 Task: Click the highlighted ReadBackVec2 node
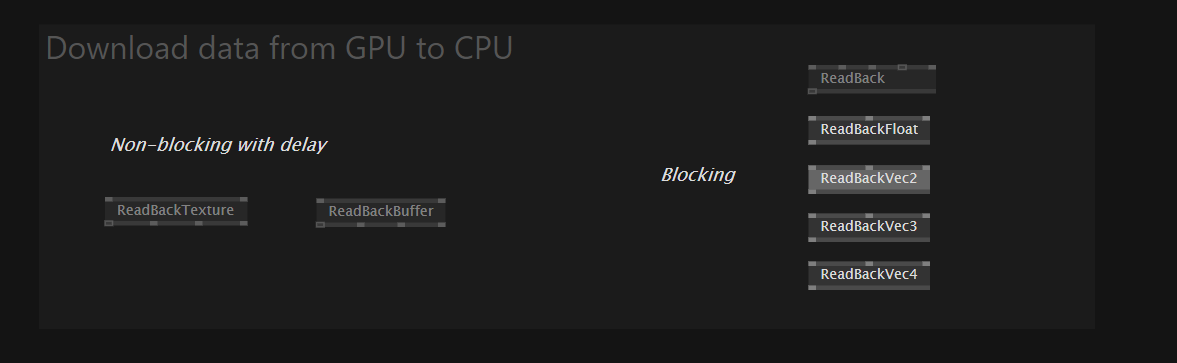click(x=868, y=178)
